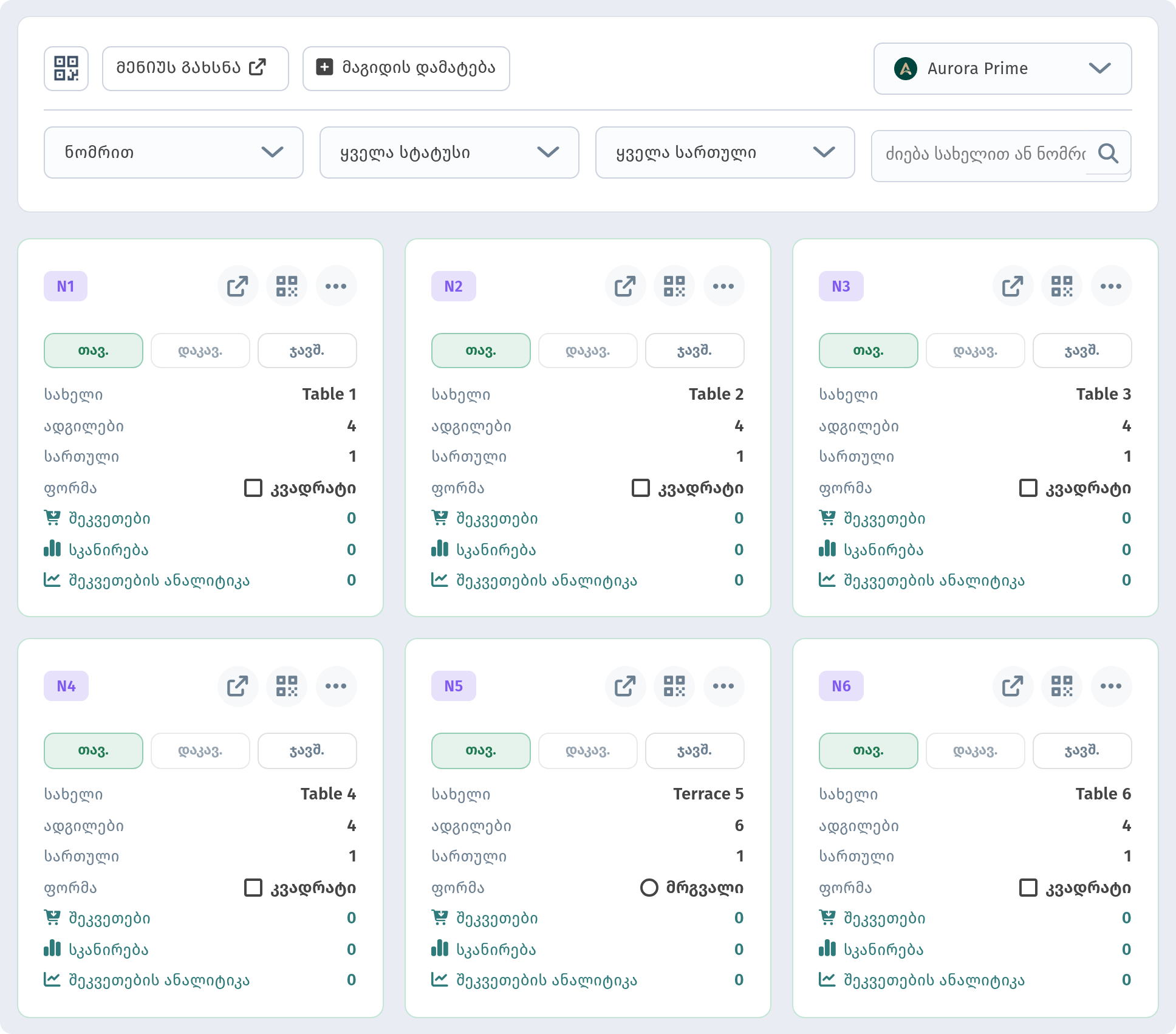The image size is (1176, 1034).
Task: Open external link icon on N1 card
Action: 238,286
